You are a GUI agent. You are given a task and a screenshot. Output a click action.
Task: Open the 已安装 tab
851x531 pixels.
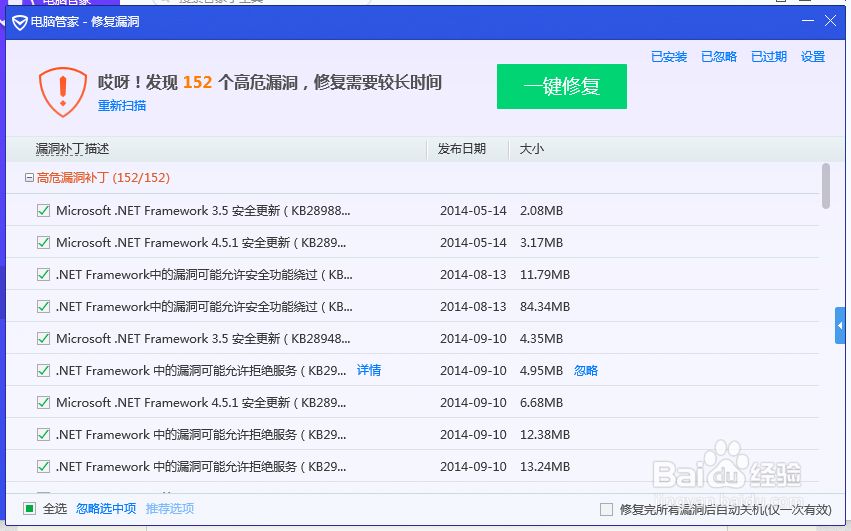[669, 56]
